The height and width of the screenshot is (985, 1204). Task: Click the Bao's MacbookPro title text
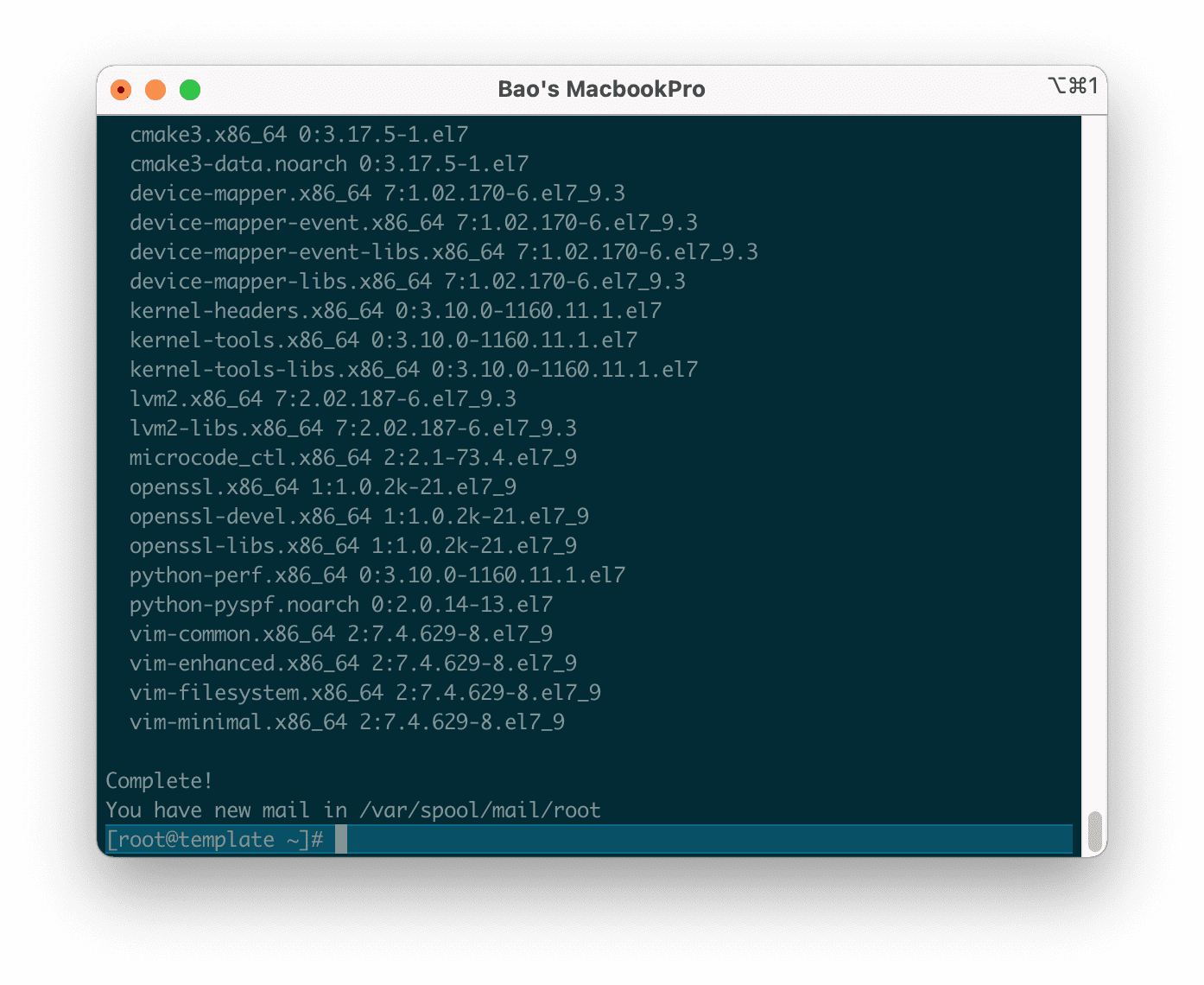pos(601,88)
